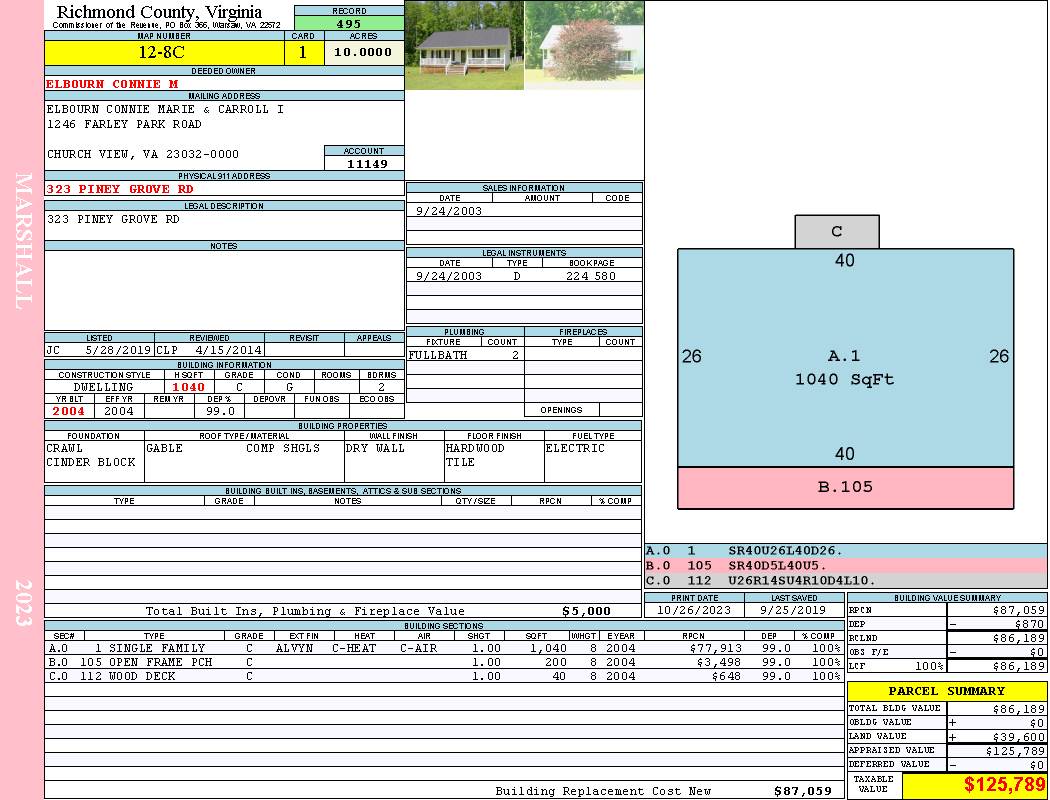Select building section row SINGLE FAMILY
The image size is (1050, 800).
(x=444, y=648)
